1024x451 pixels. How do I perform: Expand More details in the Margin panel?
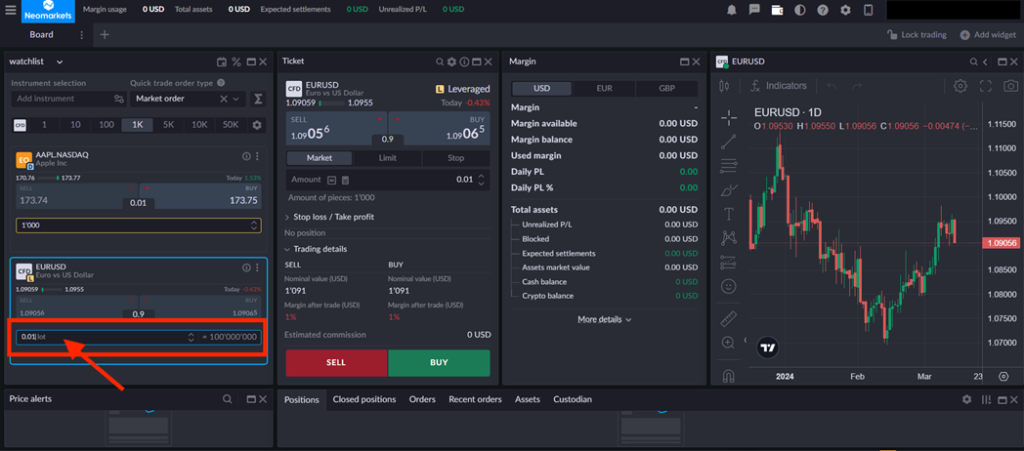pos(605,320)
